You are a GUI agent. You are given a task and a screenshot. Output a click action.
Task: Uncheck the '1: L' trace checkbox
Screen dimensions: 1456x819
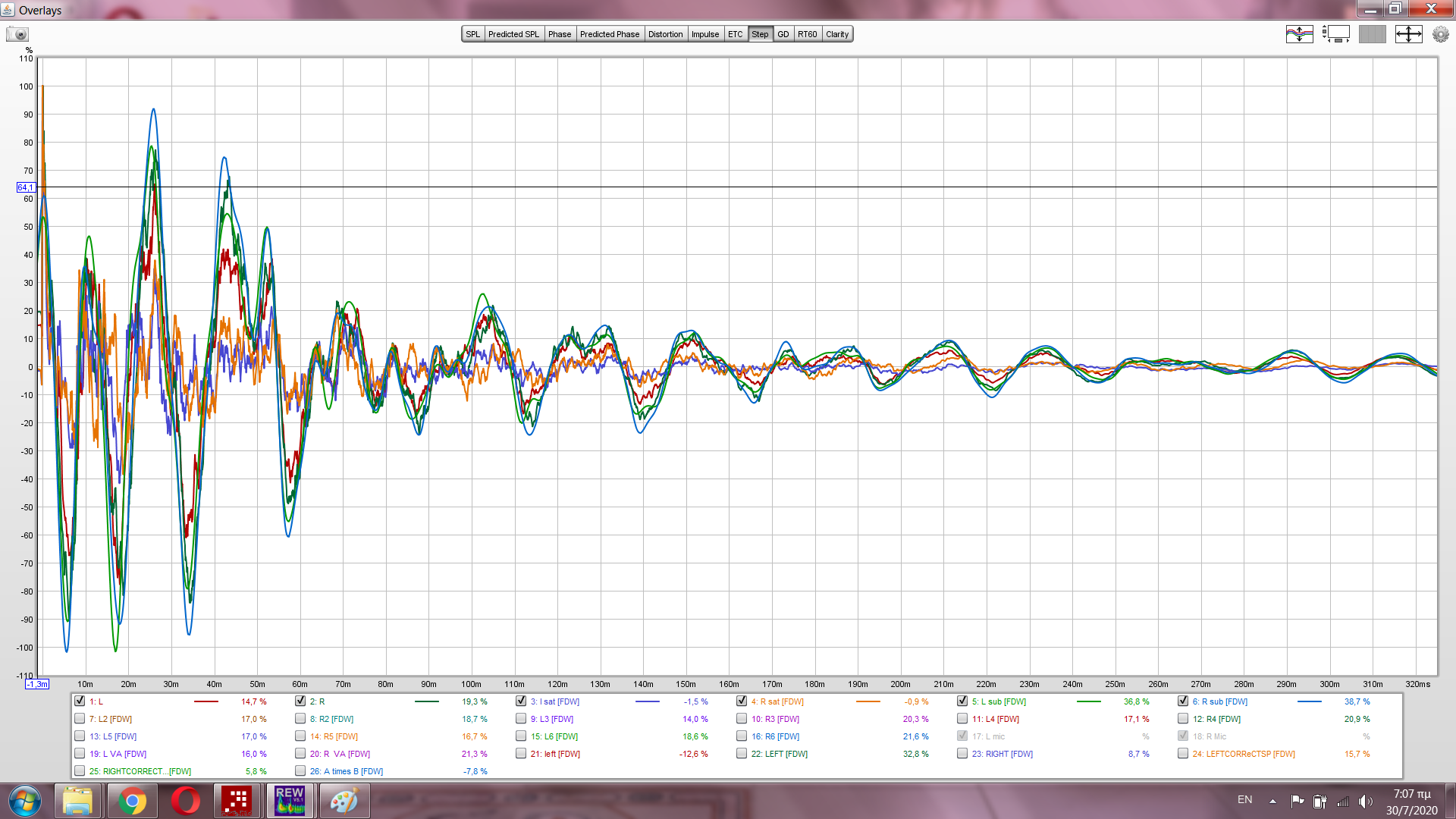pyautogui.click(x=80, y=701)
